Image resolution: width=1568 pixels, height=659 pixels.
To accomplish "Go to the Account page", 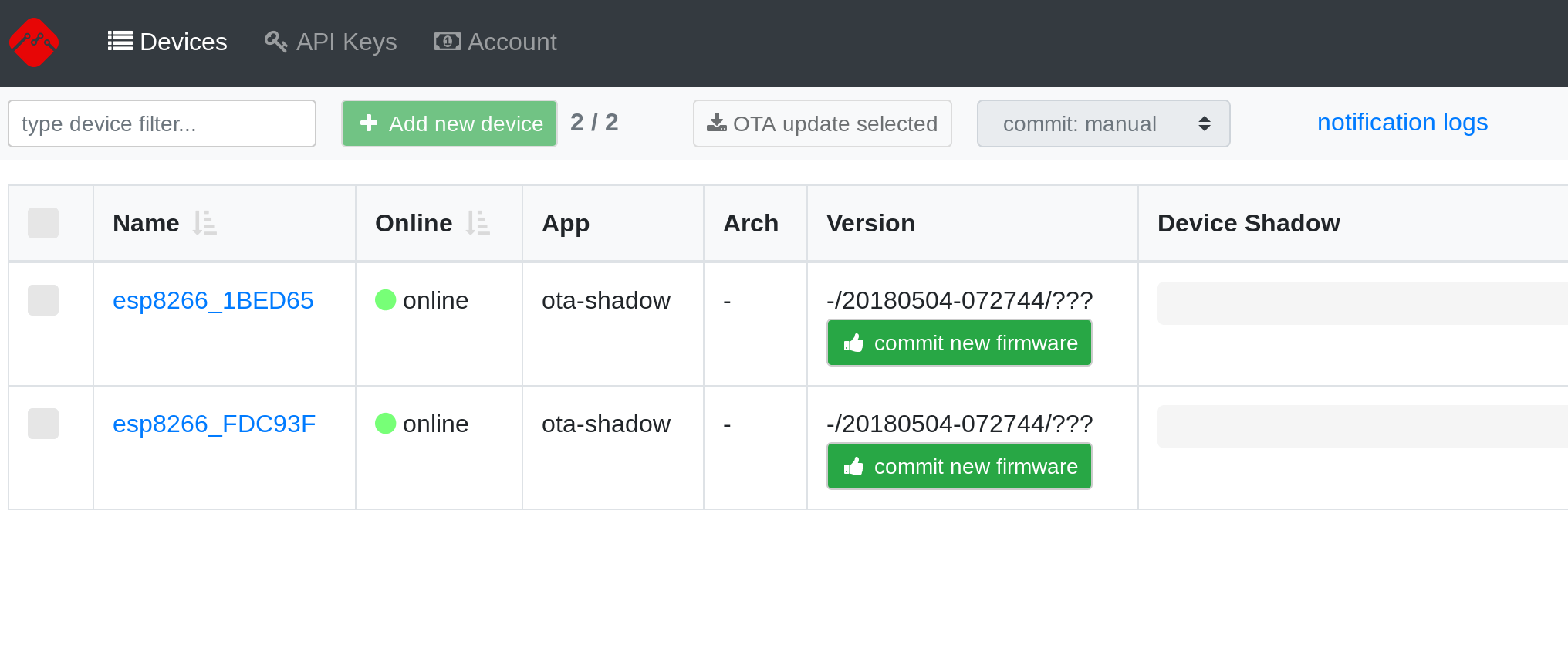I will point(511,42).
